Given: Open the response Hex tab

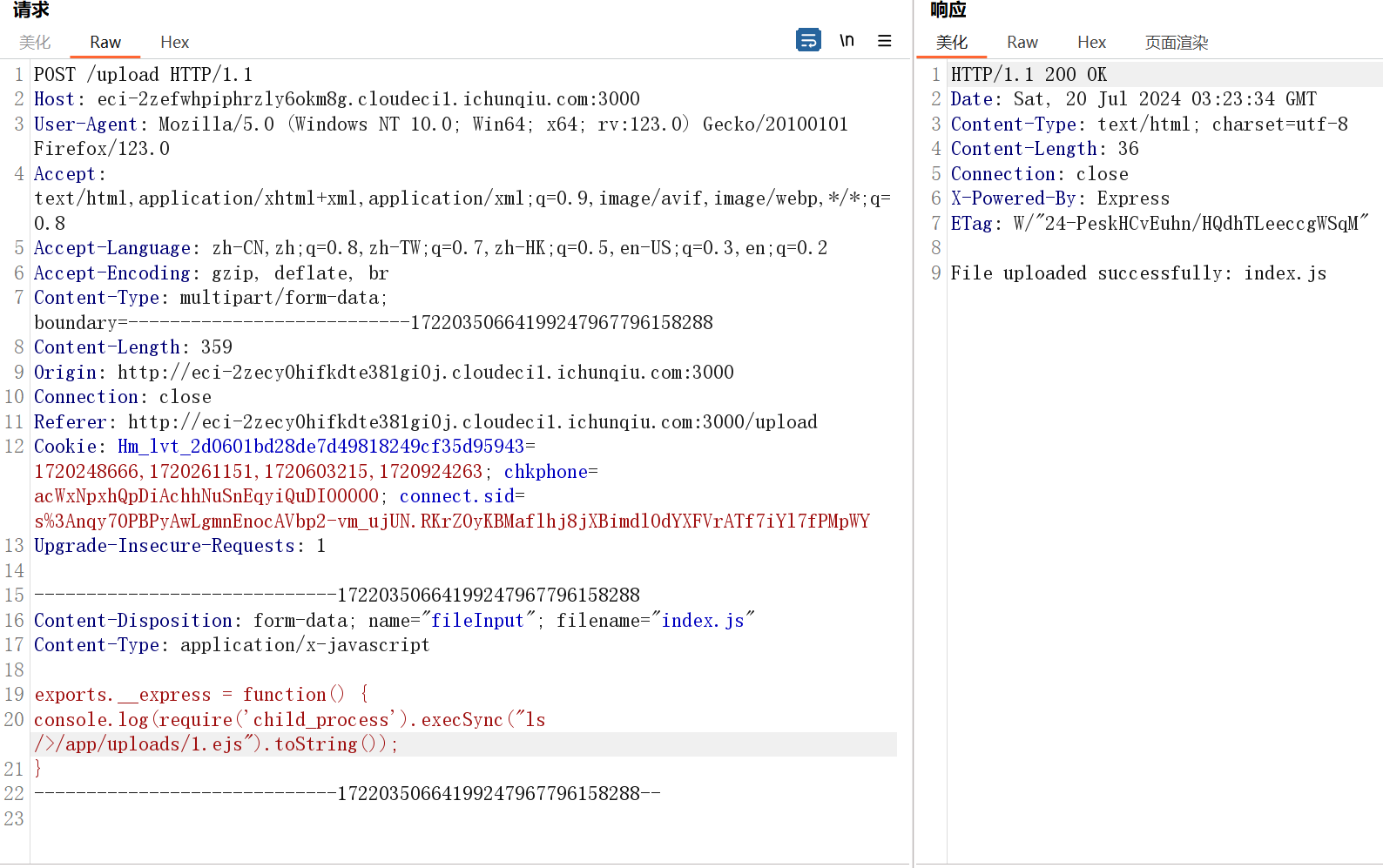Looking at the screenshot, I should click(x=1091, y=42).
